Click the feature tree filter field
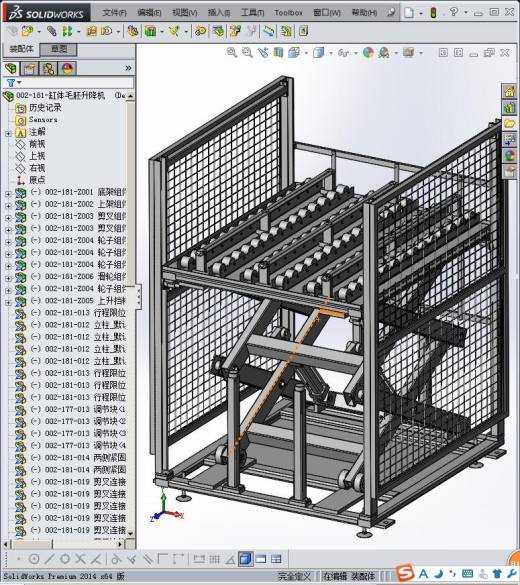This screenshot has height=585, width=520. pos(68,82)
